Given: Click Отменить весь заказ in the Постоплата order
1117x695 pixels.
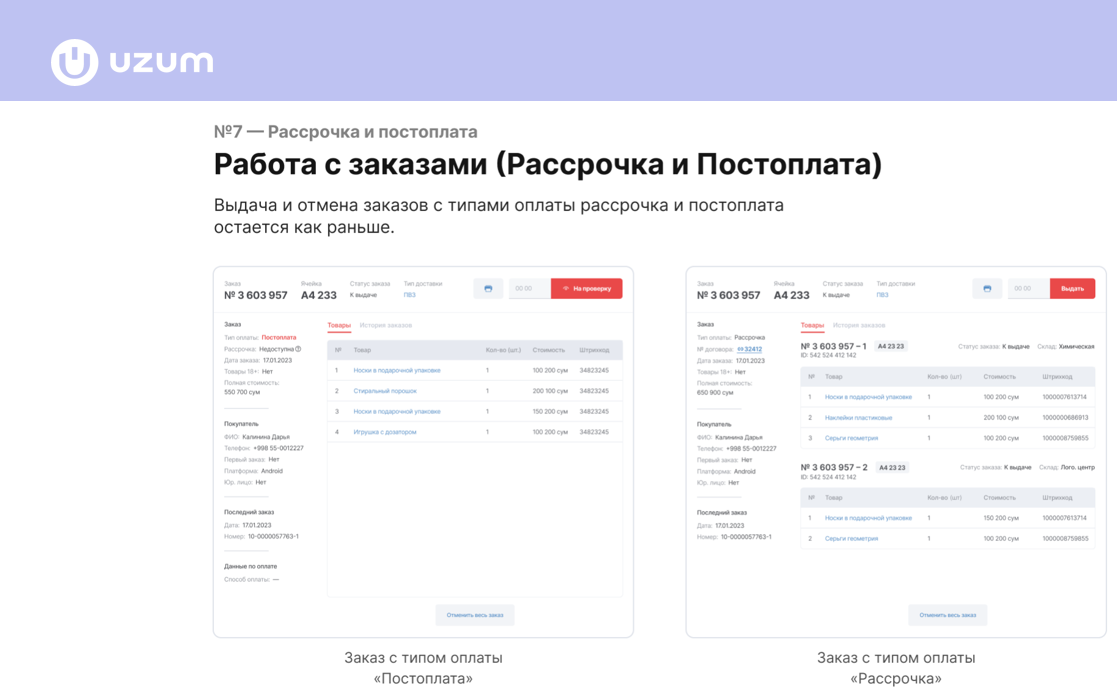Looking at the screenshot, I should coord(474,615).
